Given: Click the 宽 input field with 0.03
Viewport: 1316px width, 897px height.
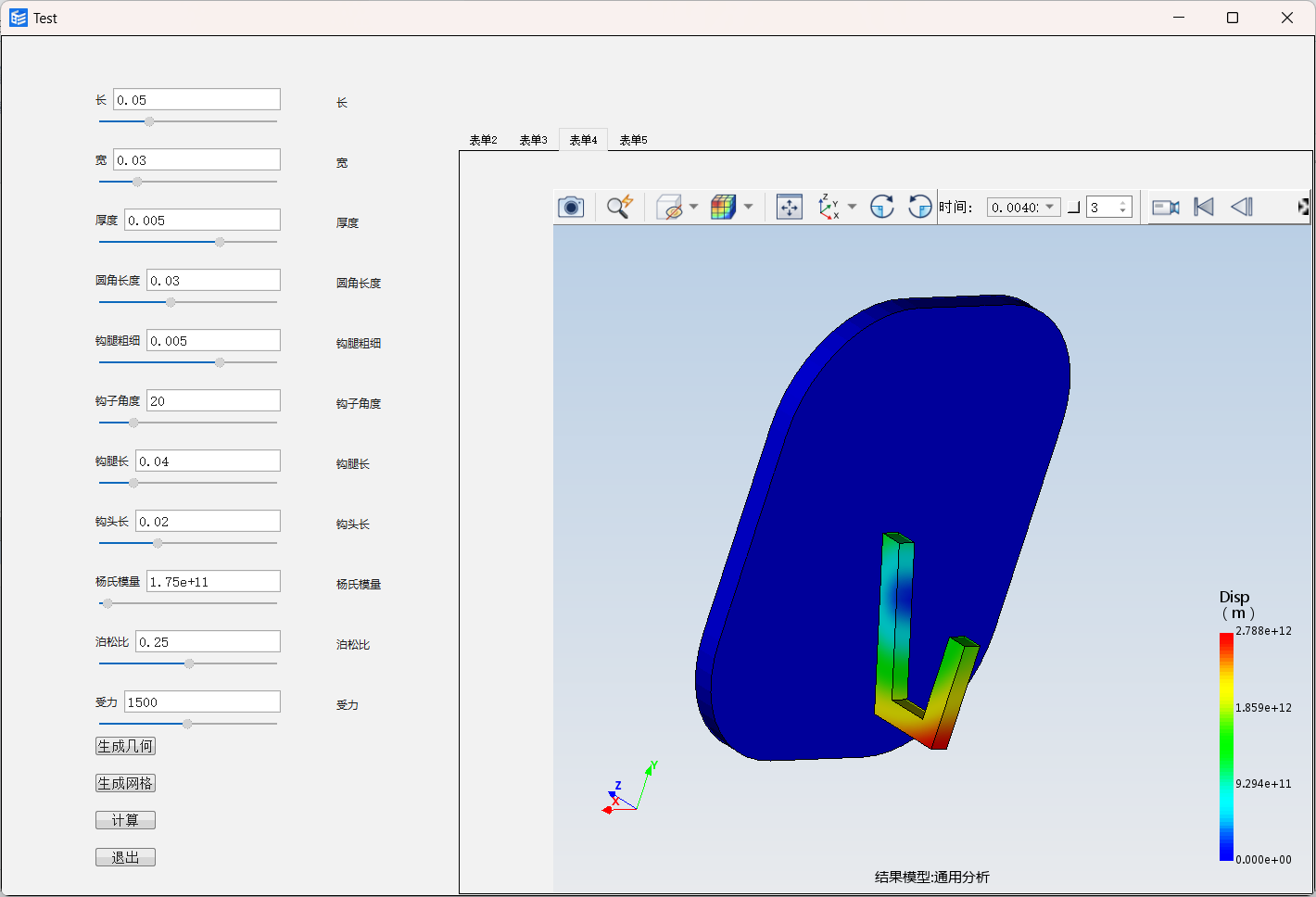Looking at the screenshot, I should point(196,159).
